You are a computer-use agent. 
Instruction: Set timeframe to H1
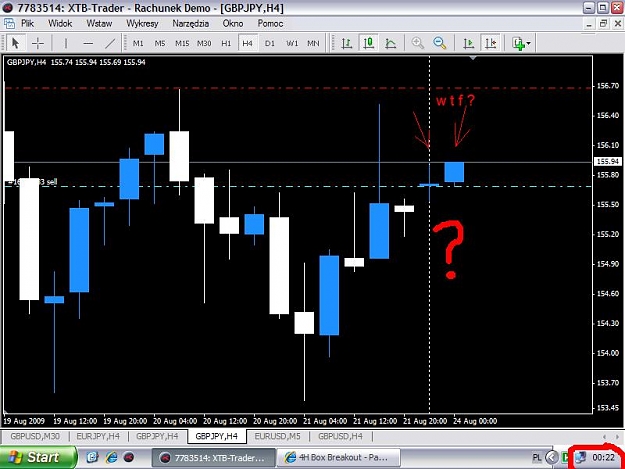click(226, 43)
